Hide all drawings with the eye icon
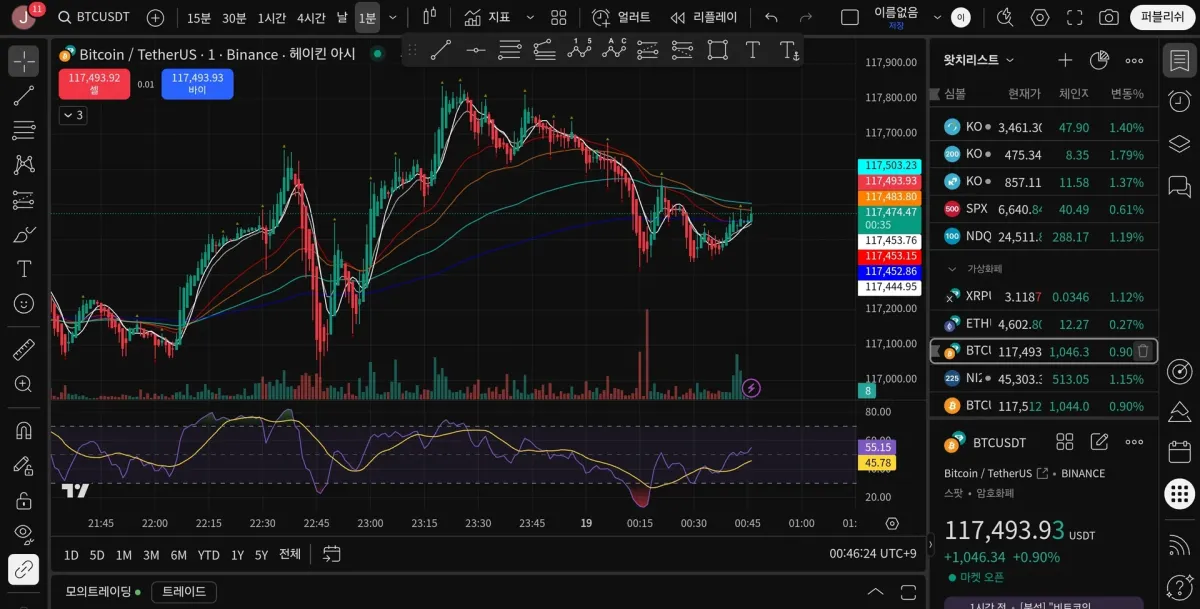 (23, 534)
